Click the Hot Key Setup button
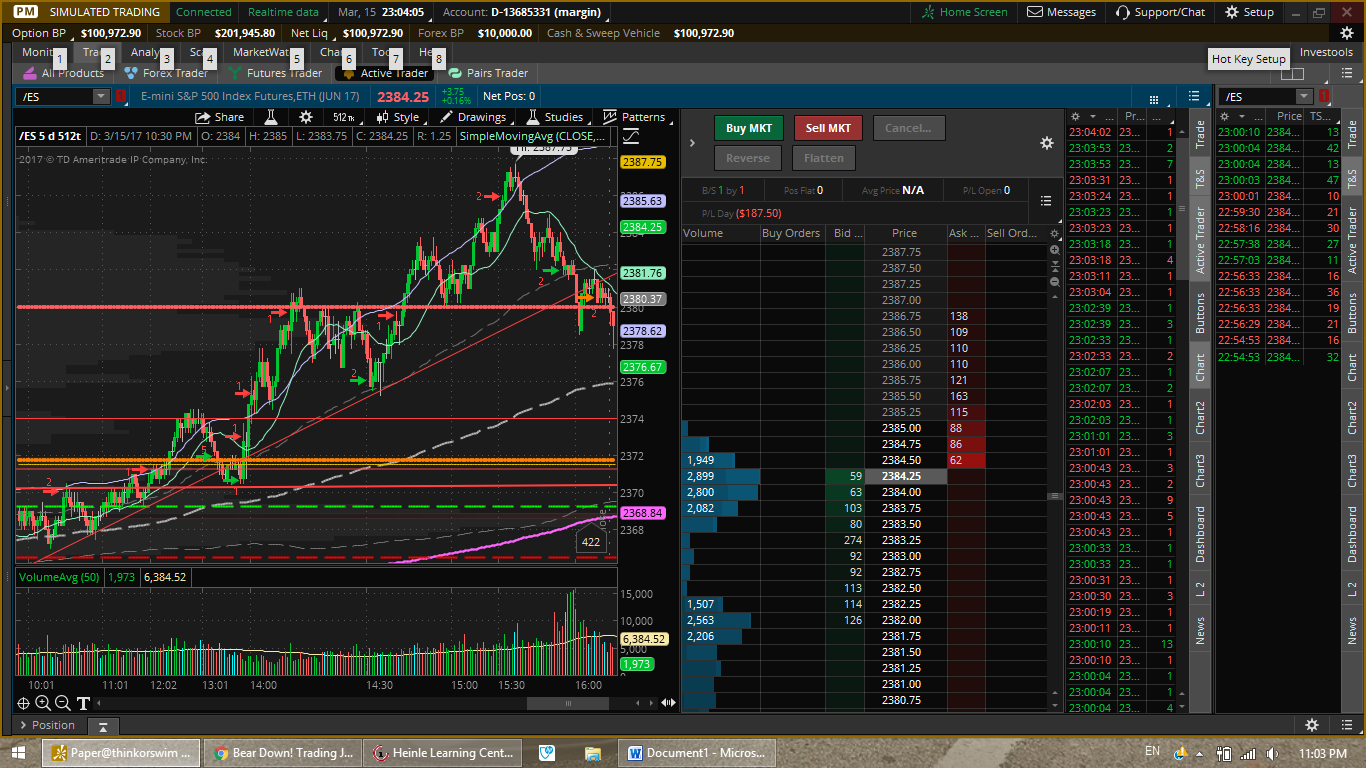The image size is (1366, 768). 1249,59
